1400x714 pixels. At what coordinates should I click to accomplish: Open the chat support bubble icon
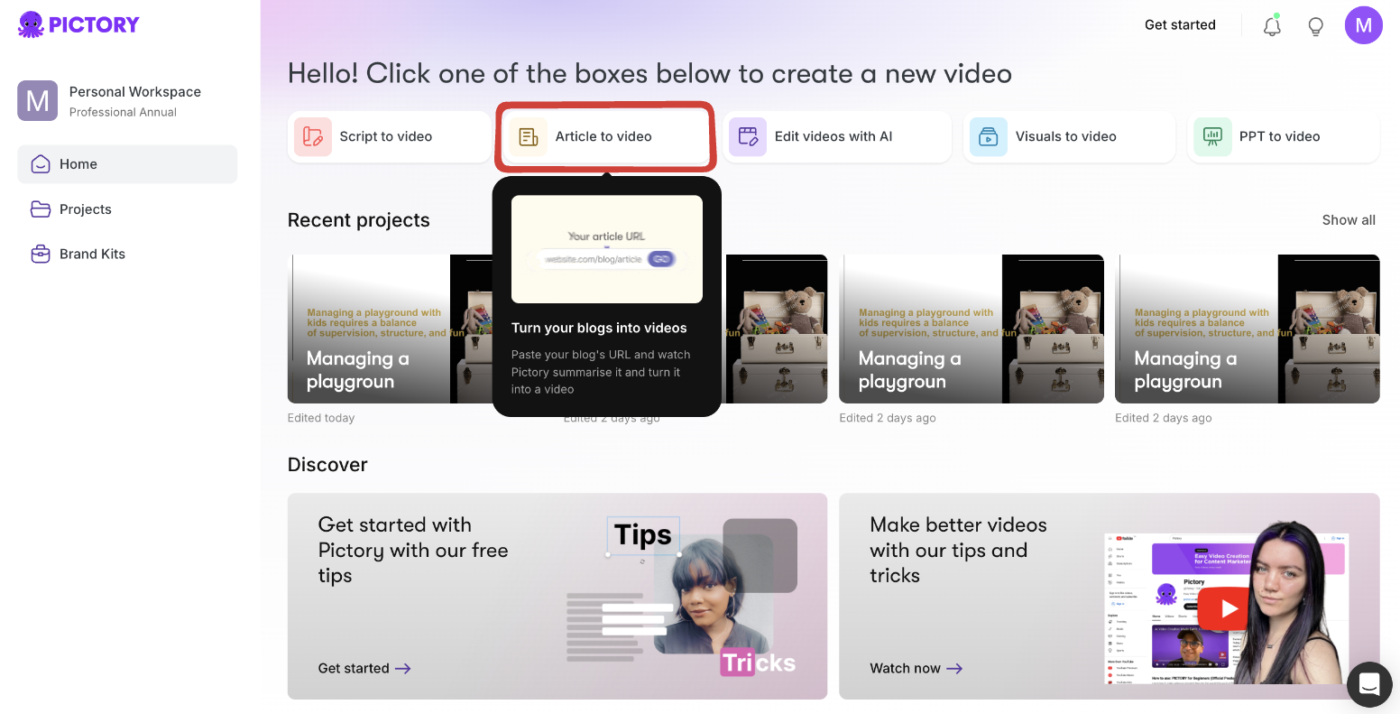pos(1369,684)
